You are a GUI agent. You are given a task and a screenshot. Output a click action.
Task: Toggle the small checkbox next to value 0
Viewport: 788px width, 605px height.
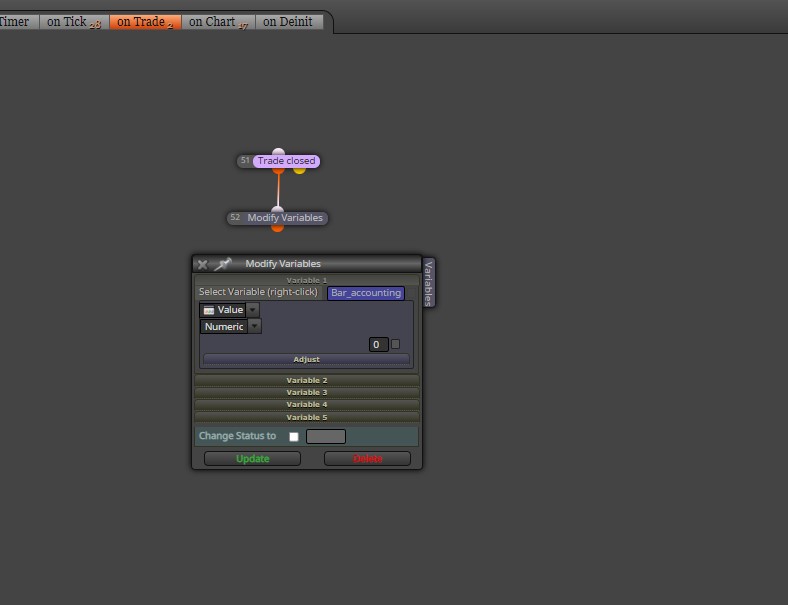click(x=396, y=344)
